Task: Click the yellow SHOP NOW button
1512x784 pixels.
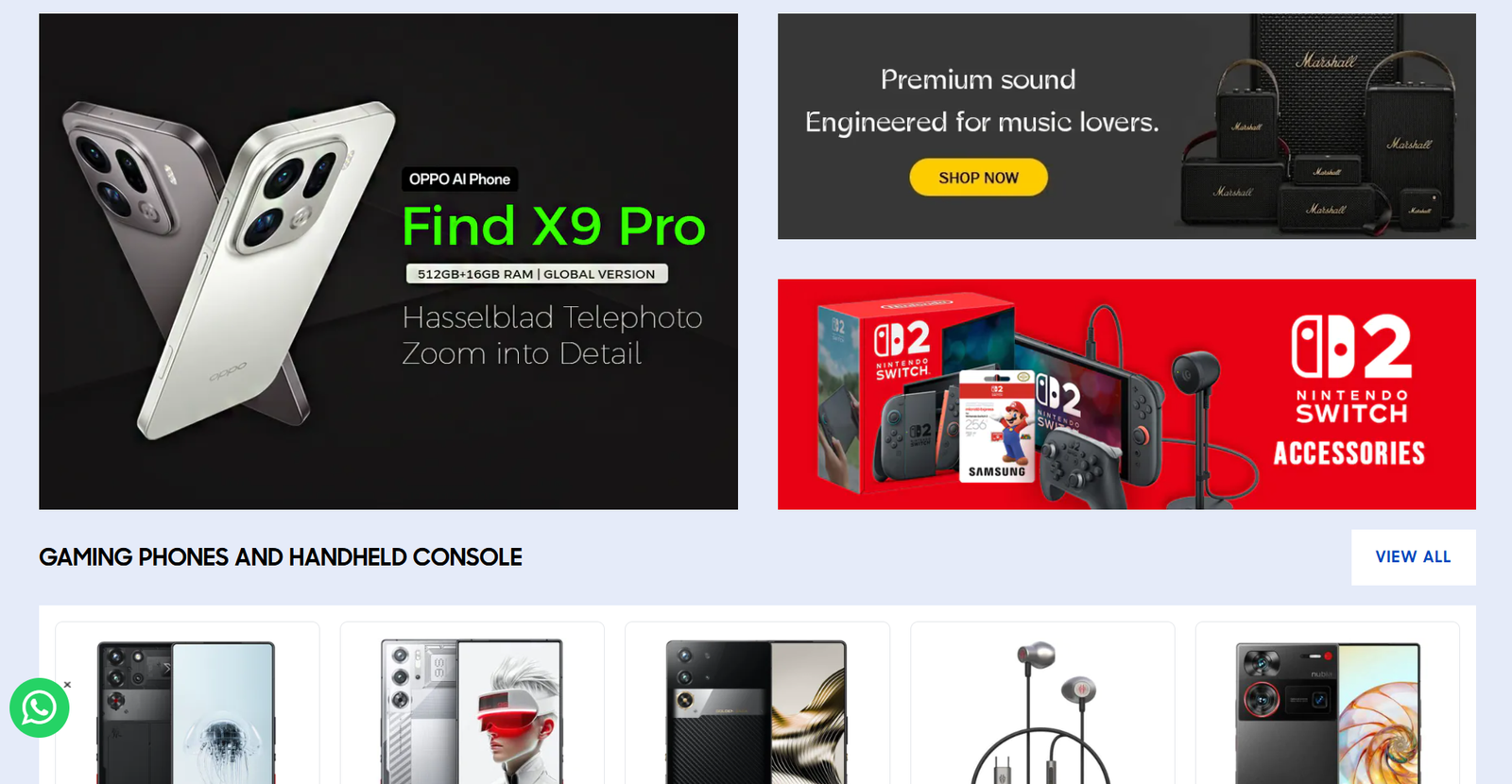Action: click(x=978, y=178)
